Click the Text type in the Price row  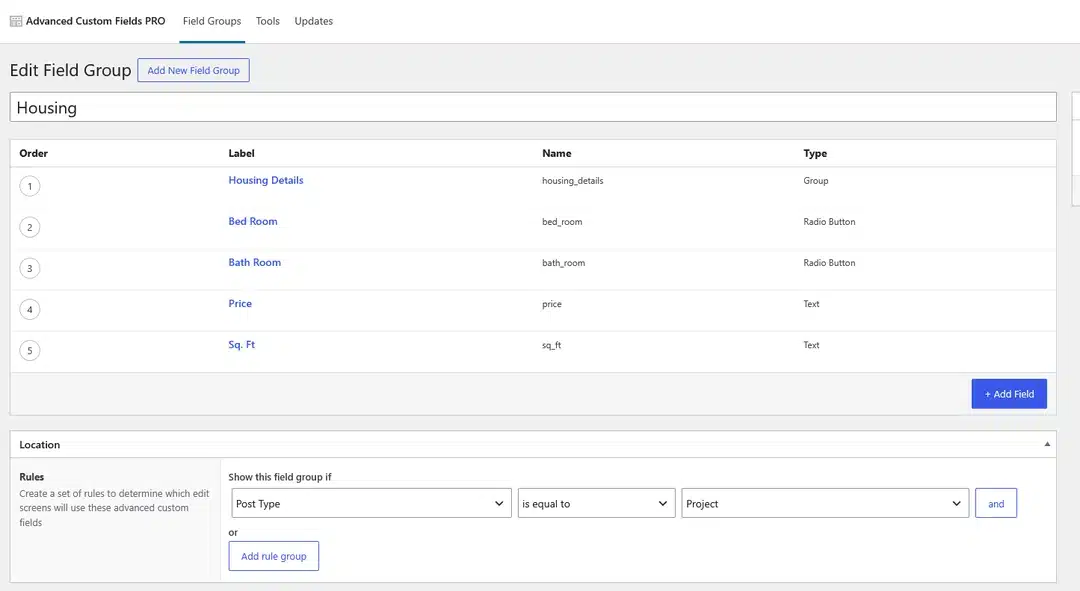(x=811, y=304)
